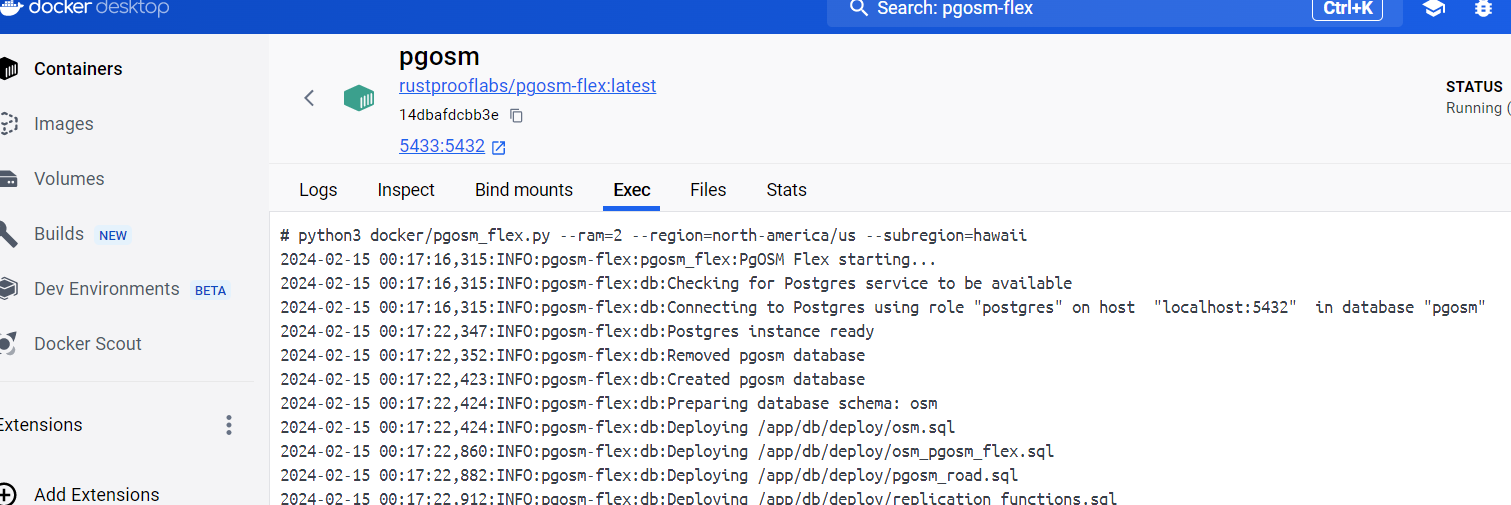Select Volumes in the sidebar

pos(69,179)
